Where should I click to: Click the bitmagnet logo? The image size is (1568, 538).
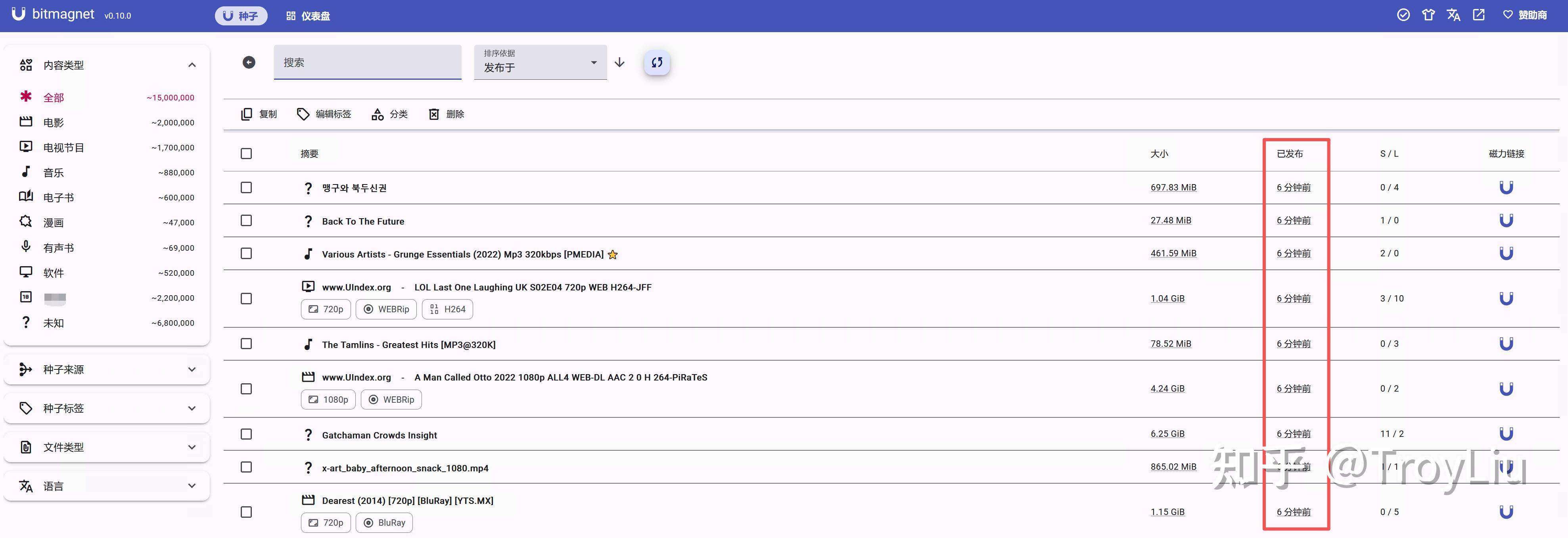[54, 15]
